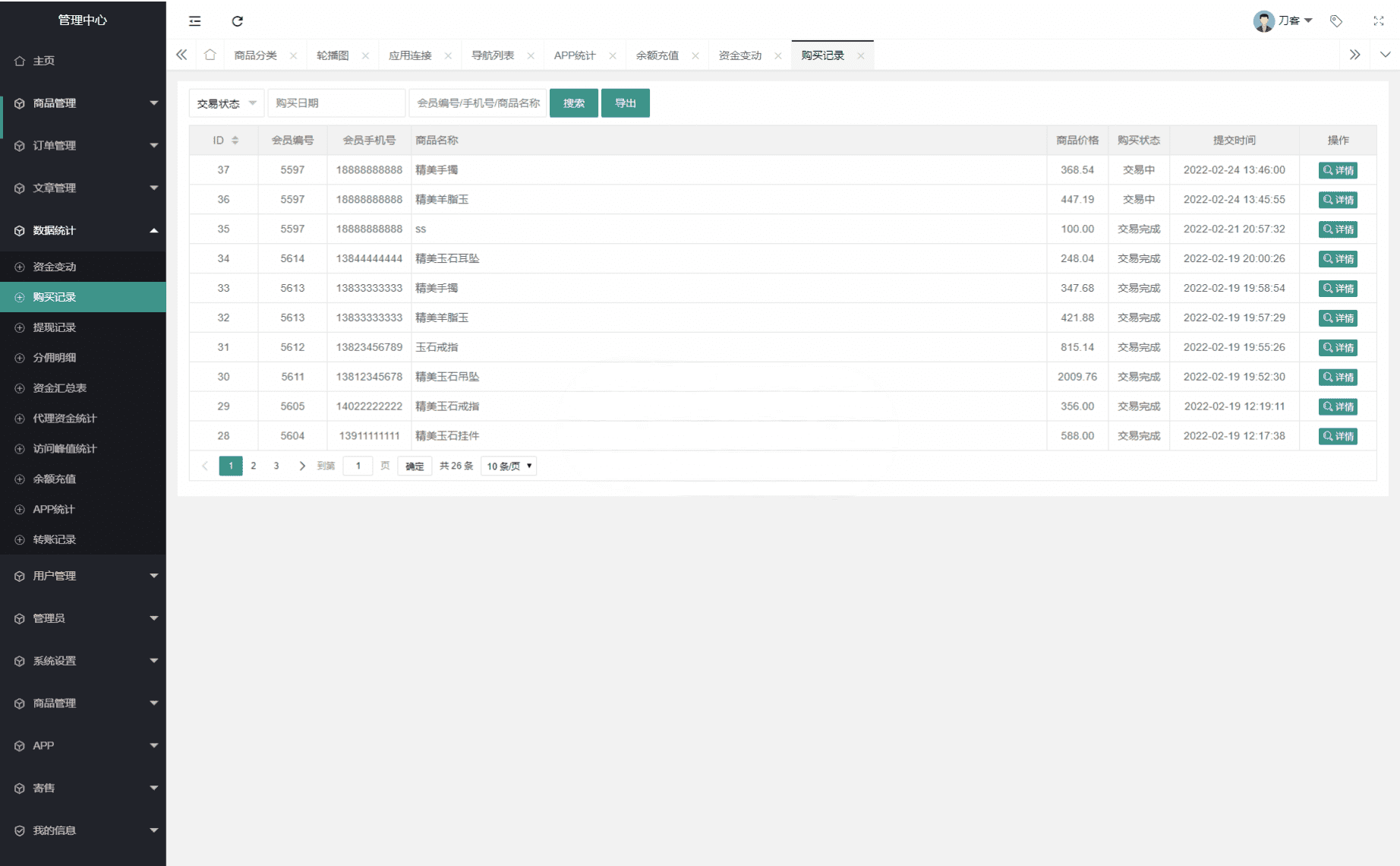Expand the 系统设置 menu
The image size is (1400, 866).
click(83, 661)
